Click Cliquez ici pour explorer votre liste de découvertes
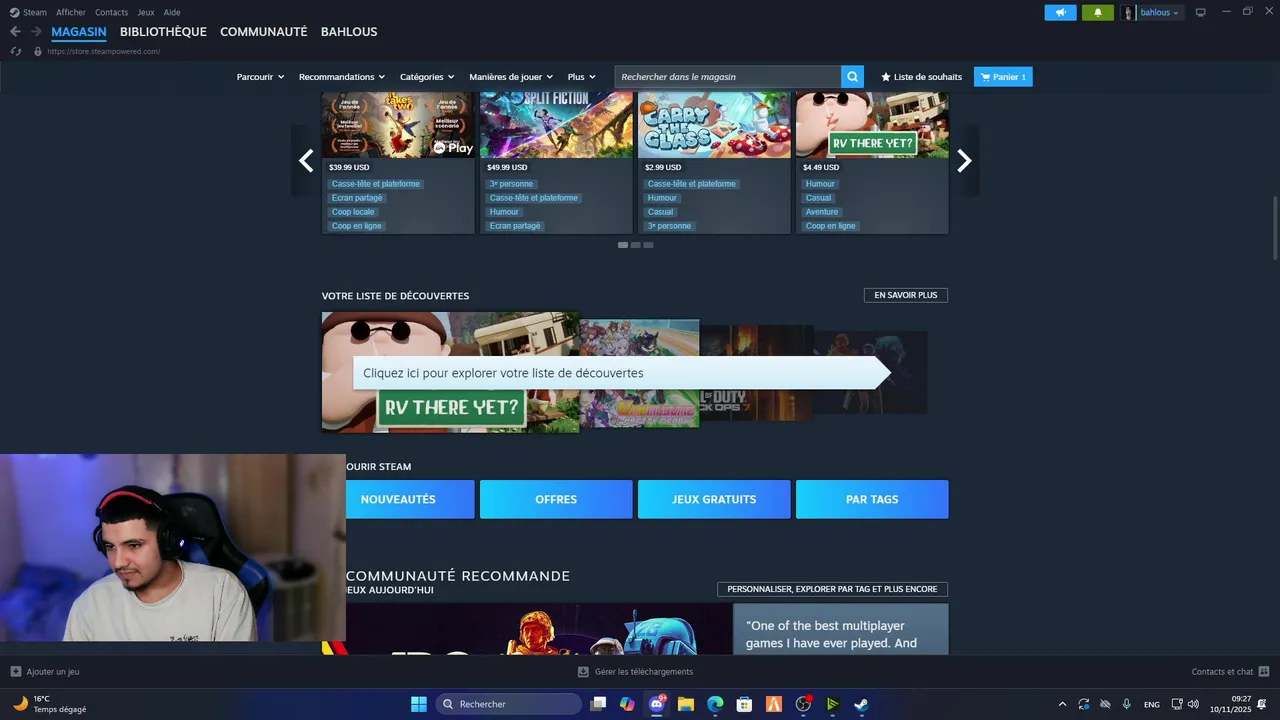 620,373
